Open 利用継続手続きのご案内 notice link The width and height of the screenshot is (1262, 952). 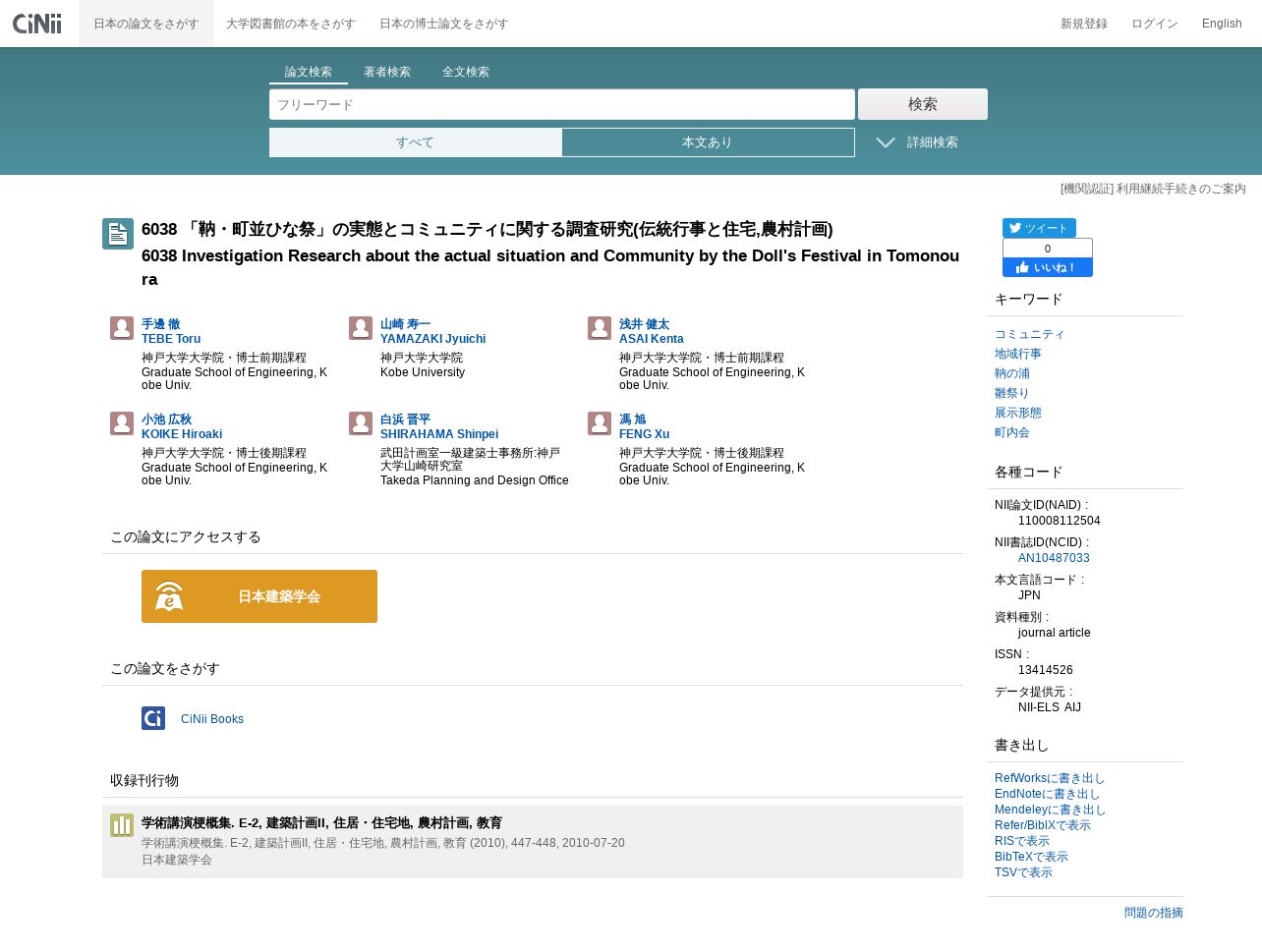point(1153,189)
